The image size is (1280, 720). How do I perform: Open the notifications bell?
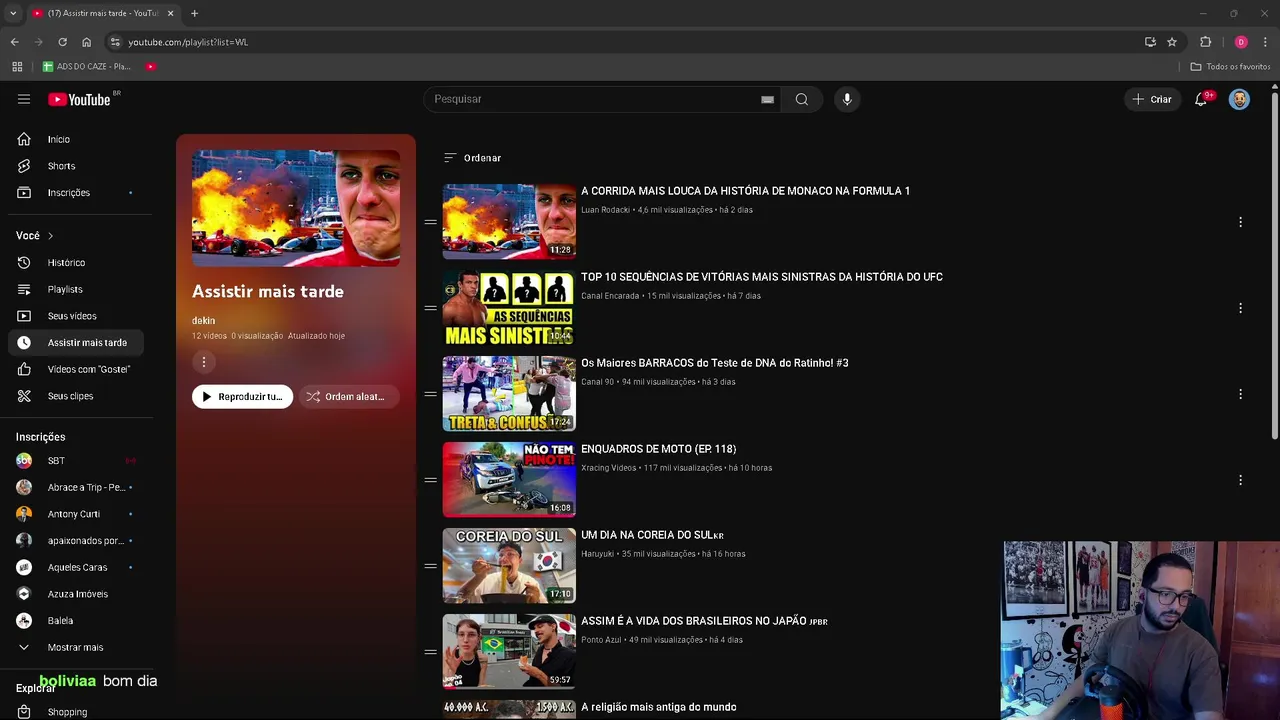(1201, 99)
